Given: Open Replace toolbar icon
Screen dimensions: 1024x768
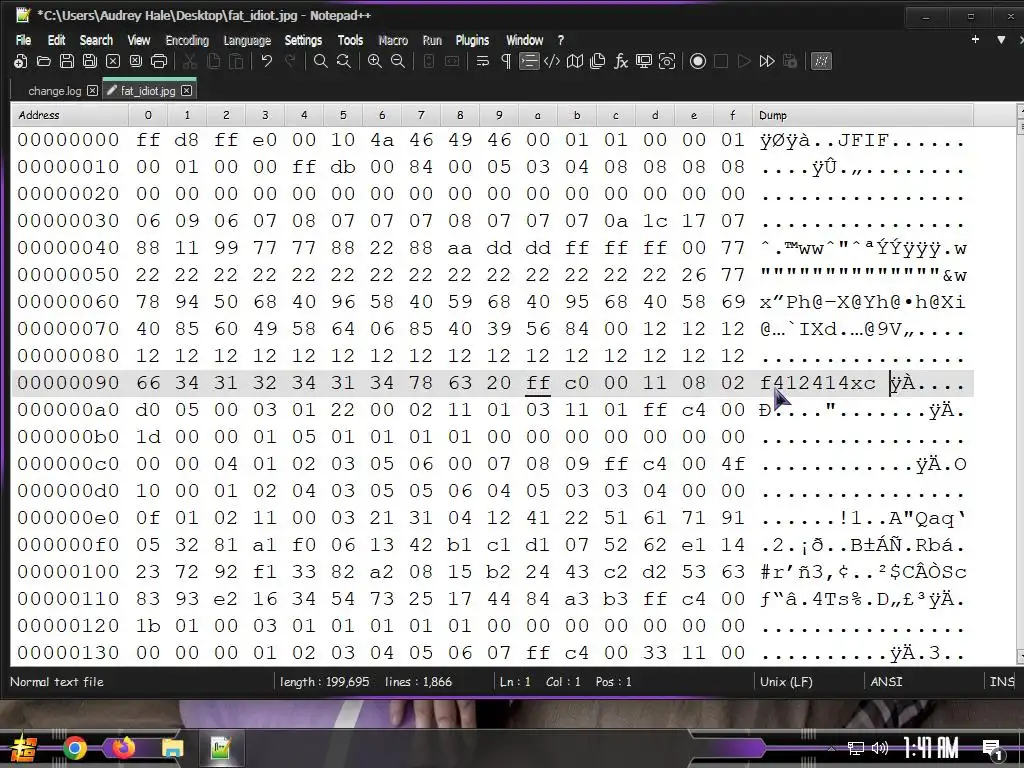Looking at the screenshot, I should click(x=344, y=61).
